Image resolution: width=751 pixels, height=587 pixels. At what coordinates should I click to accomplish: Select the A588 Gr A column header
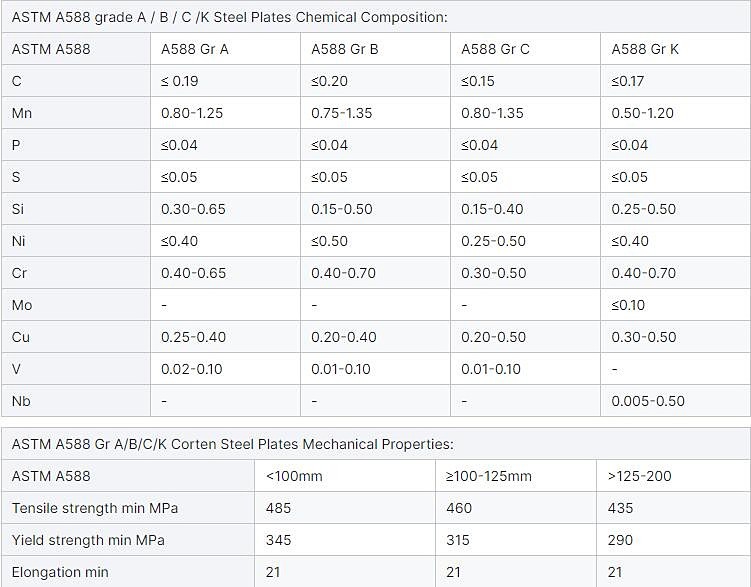(195, 49)
